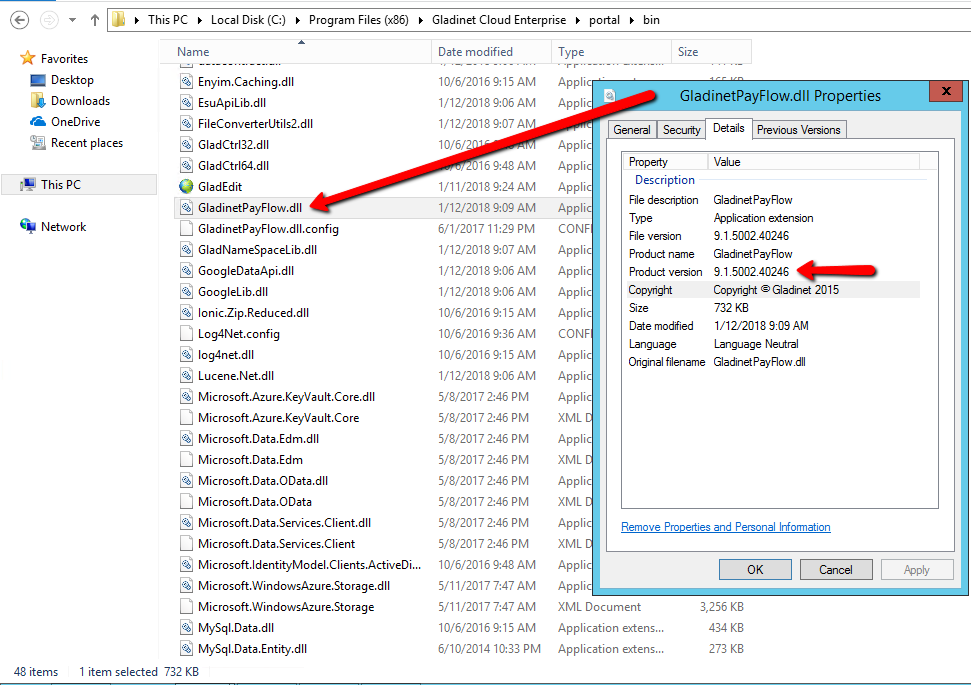Click the Property column header in Details
971x685 pixels.
click(665, 162)
